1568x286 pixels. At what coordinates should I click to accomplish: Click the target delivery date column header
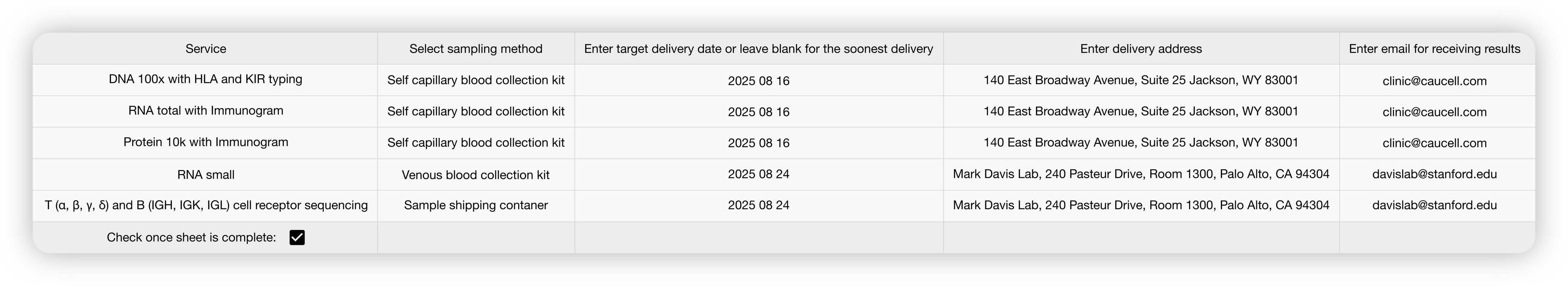[758, 49]
